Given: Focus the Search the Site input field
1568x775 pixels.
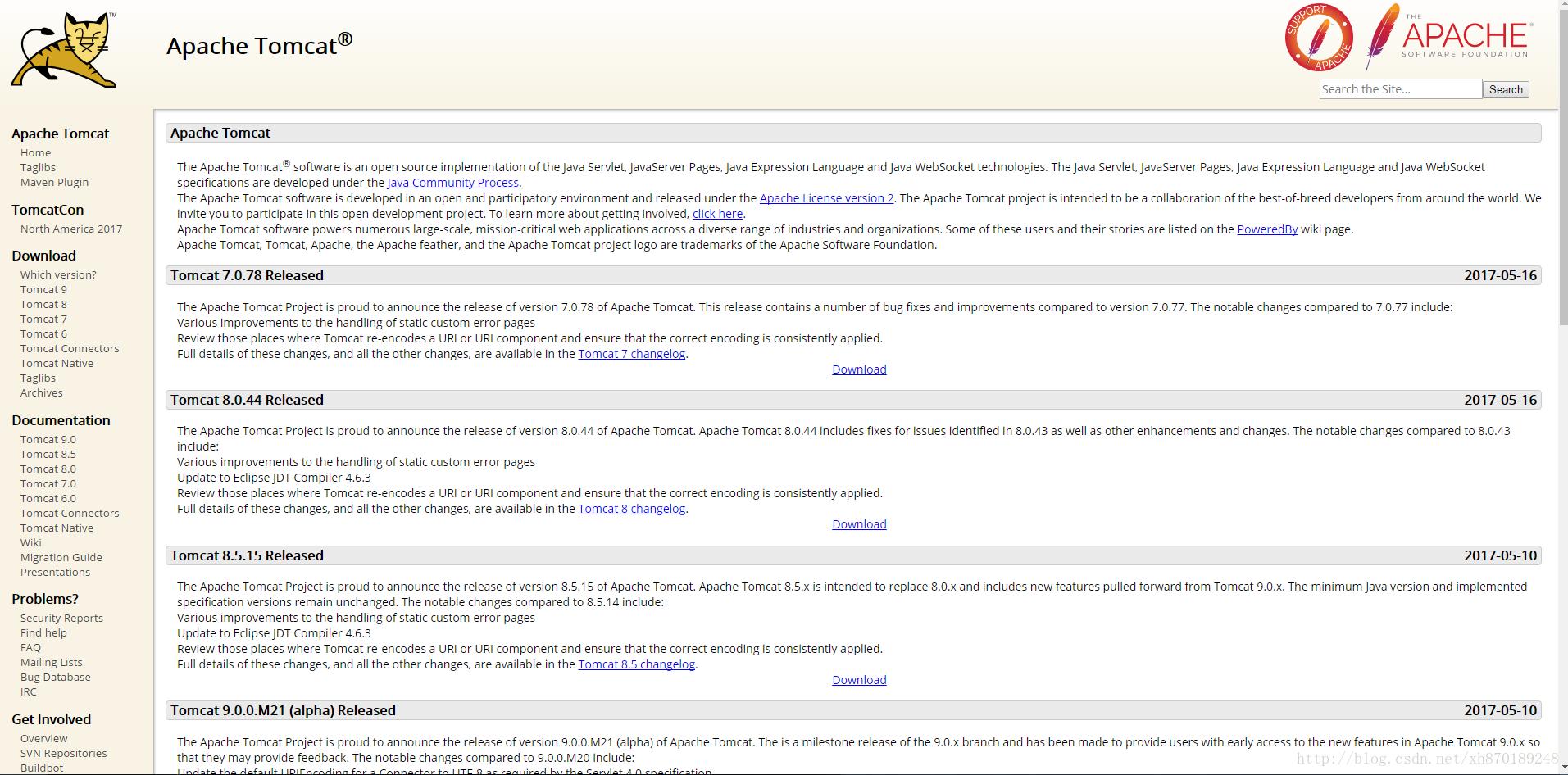Looking at the screenshot, I should point(1400,89).
